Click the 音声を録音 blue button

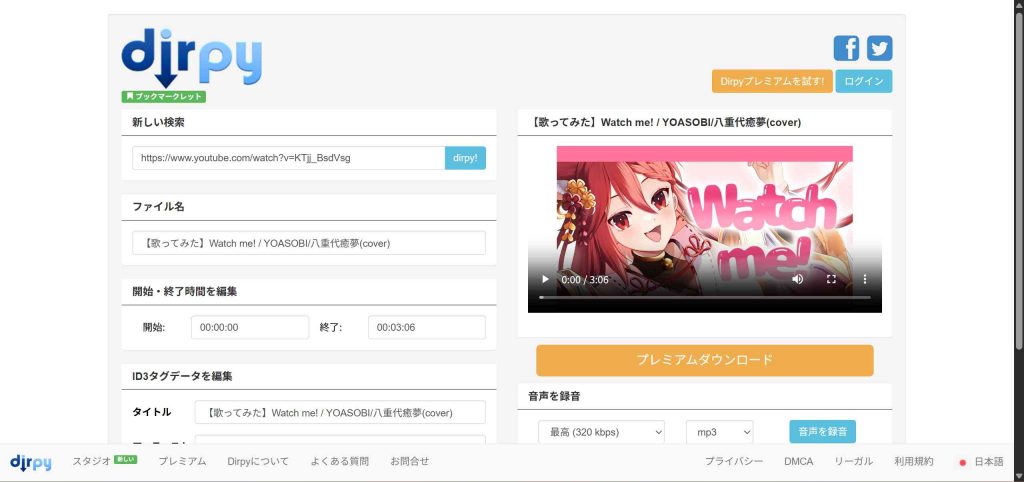click(822, 432)
